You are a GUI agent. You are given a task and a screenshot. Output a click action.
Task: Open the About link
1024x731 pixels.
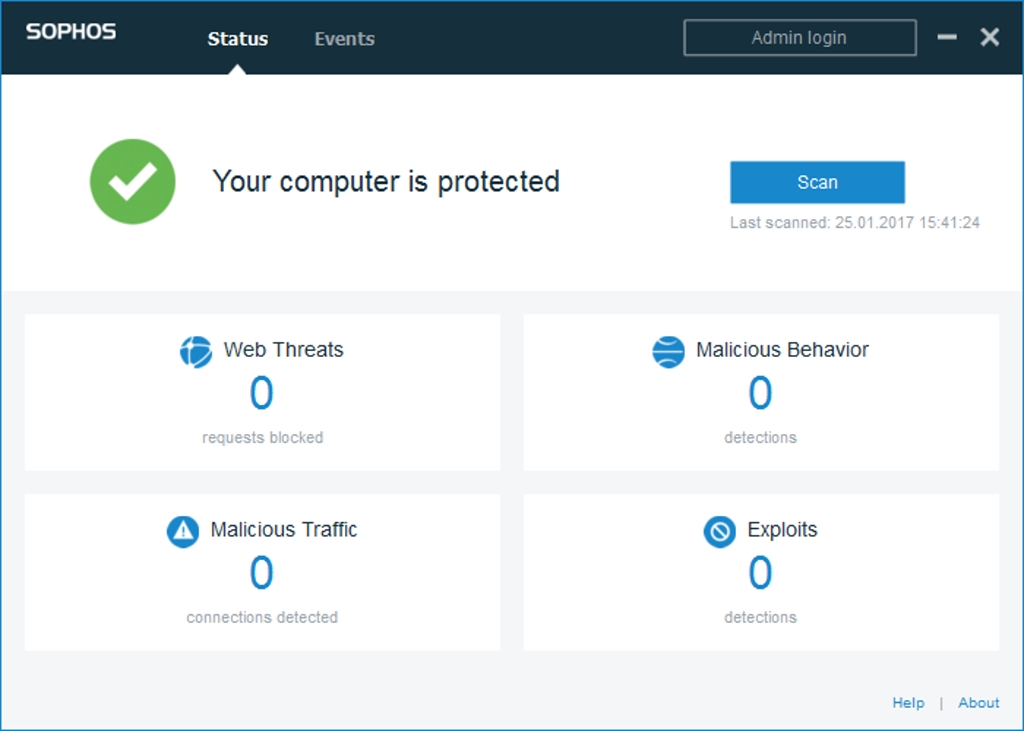coord(978,703)
